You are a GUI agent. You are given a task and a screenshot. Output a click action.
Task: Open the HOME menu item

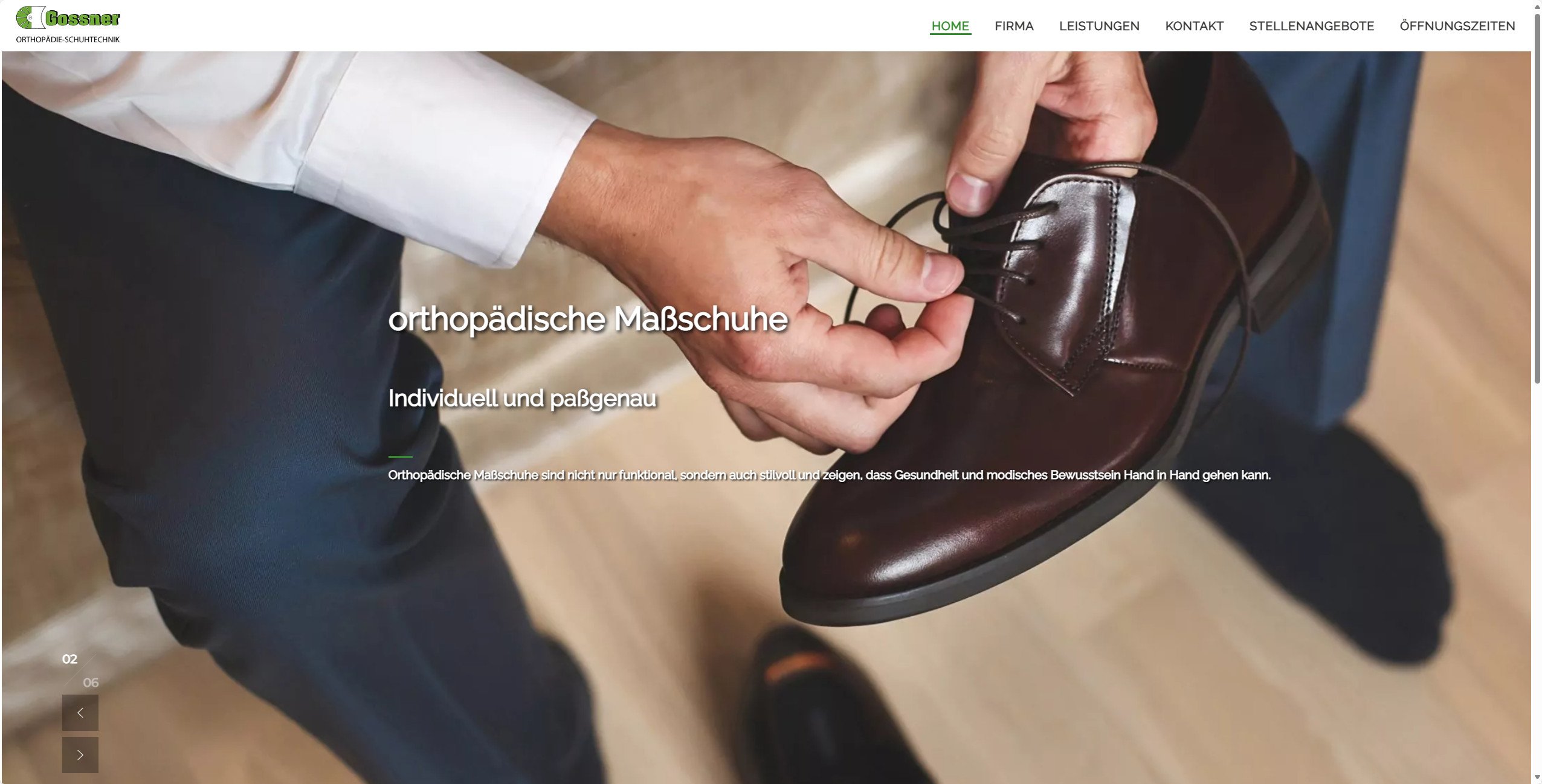(x=950, y=26)
